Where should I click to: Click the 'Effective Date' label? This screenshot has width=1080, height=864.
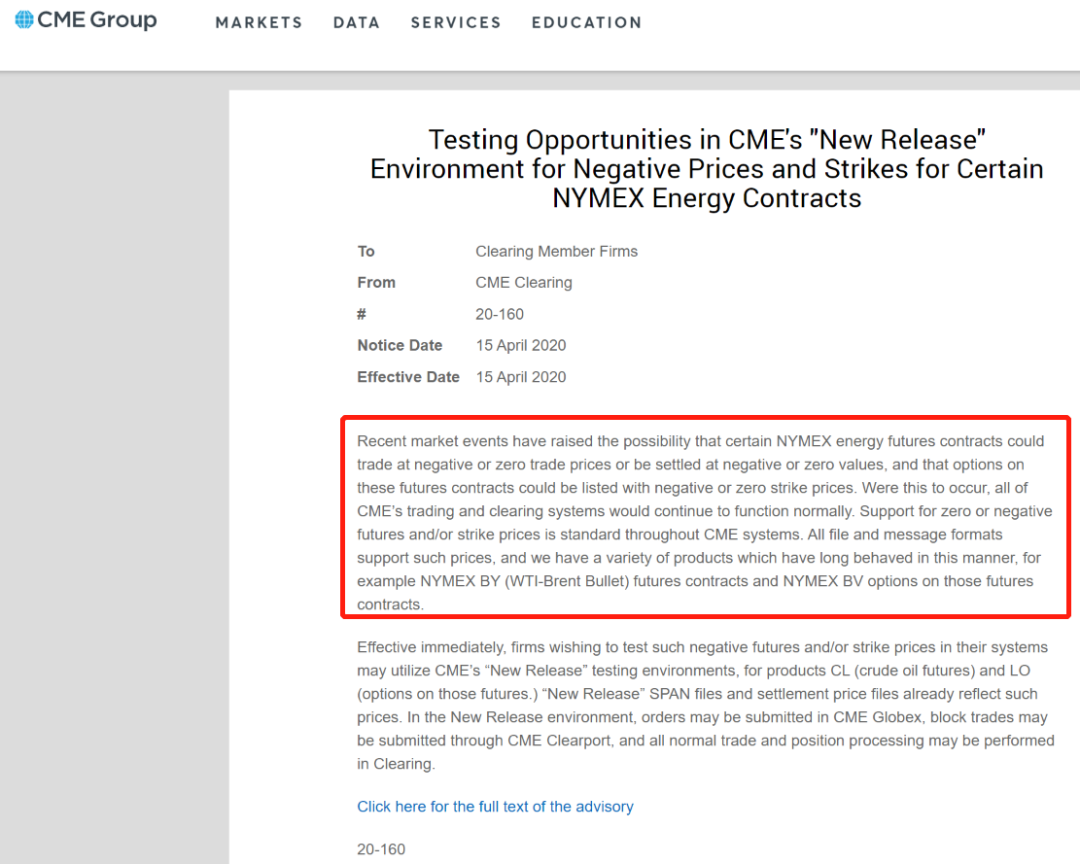(x=408, y=377)
